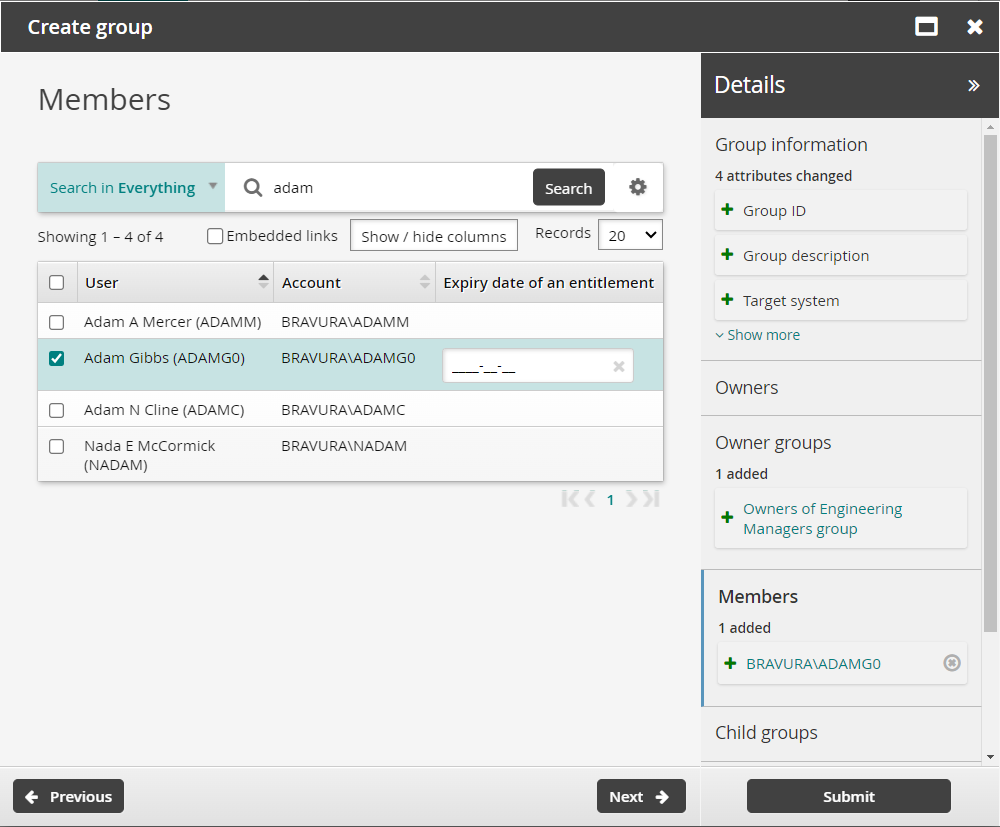The image size is (1000, 827).
Task: Uncheck the Adam Gibbs checkbox
Action: (57, 358)
